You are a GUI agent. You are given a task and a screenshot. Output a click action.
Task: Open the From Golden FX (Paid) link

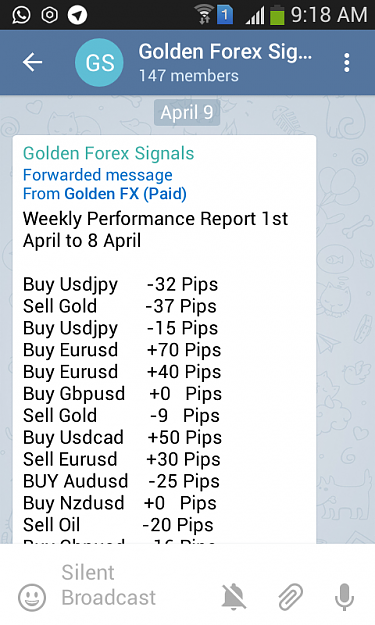(x=105, y=194)
